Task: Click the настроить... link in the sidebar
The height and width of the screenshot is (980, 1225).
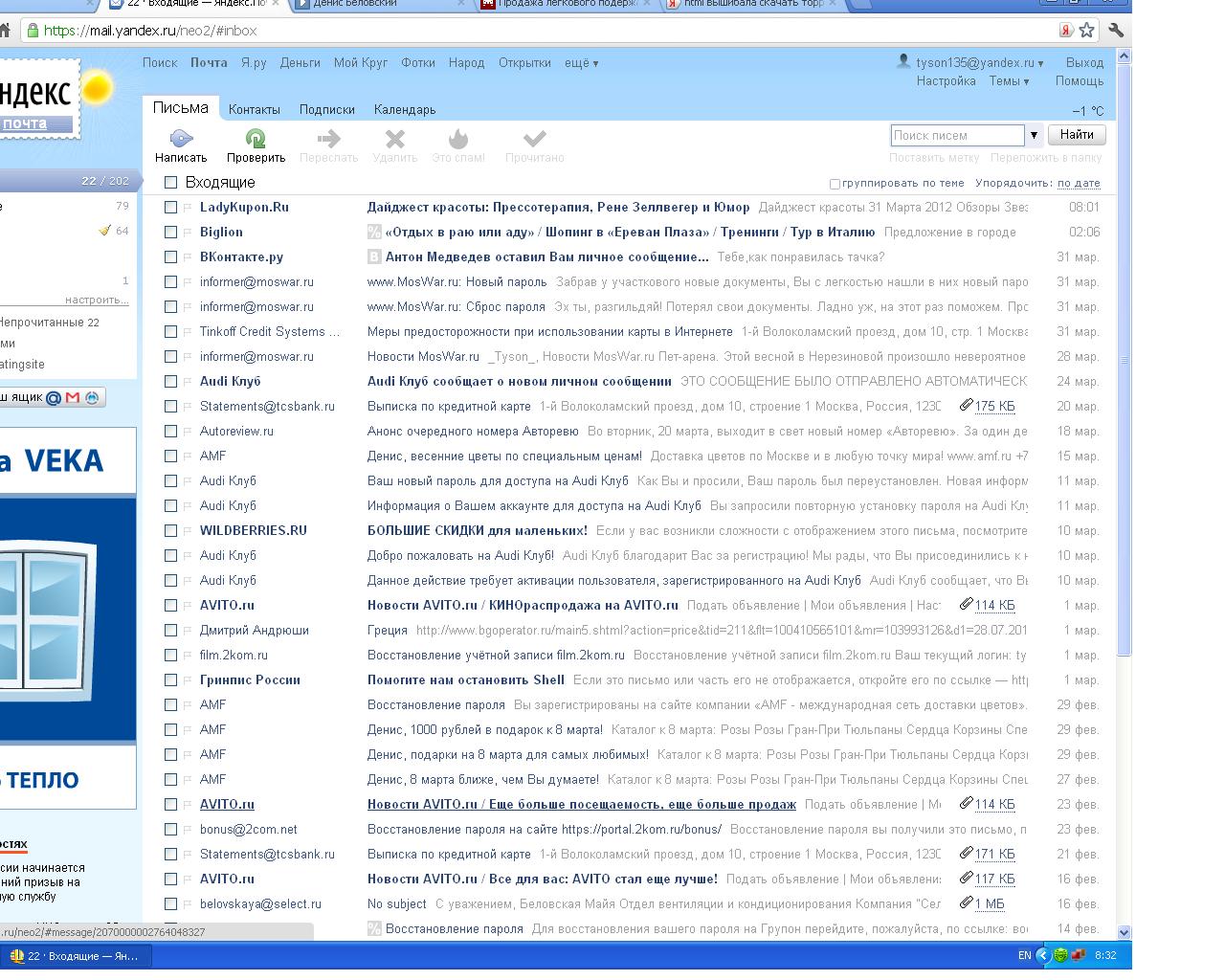Action: pos(97,300)
